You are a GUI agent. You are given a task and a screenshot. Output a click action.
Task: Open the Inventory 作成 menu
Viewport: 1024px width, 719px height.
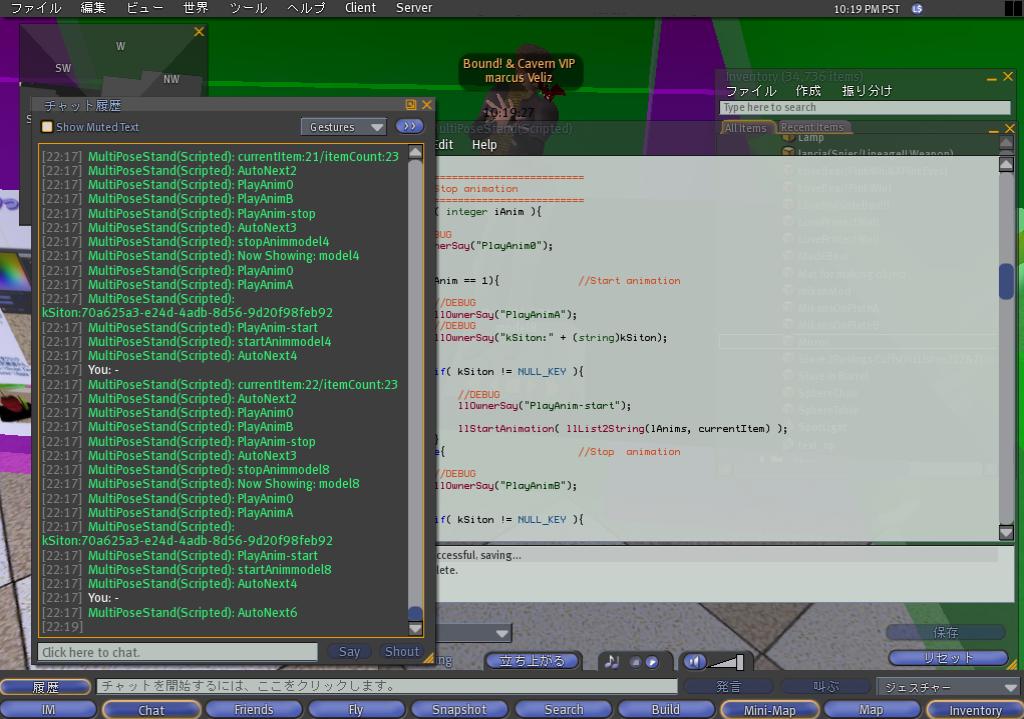pos(808,91)
